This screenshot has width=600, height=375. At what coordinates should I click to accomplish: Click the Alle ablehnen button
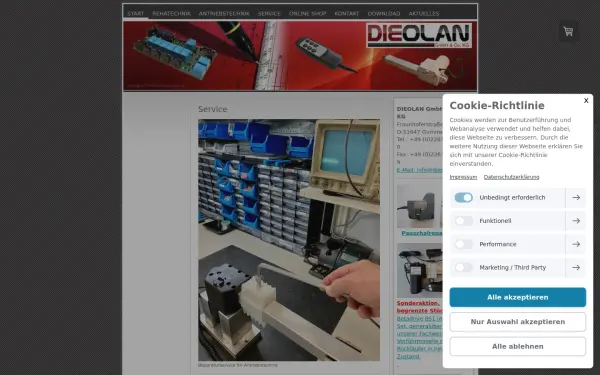coord(518,346)
